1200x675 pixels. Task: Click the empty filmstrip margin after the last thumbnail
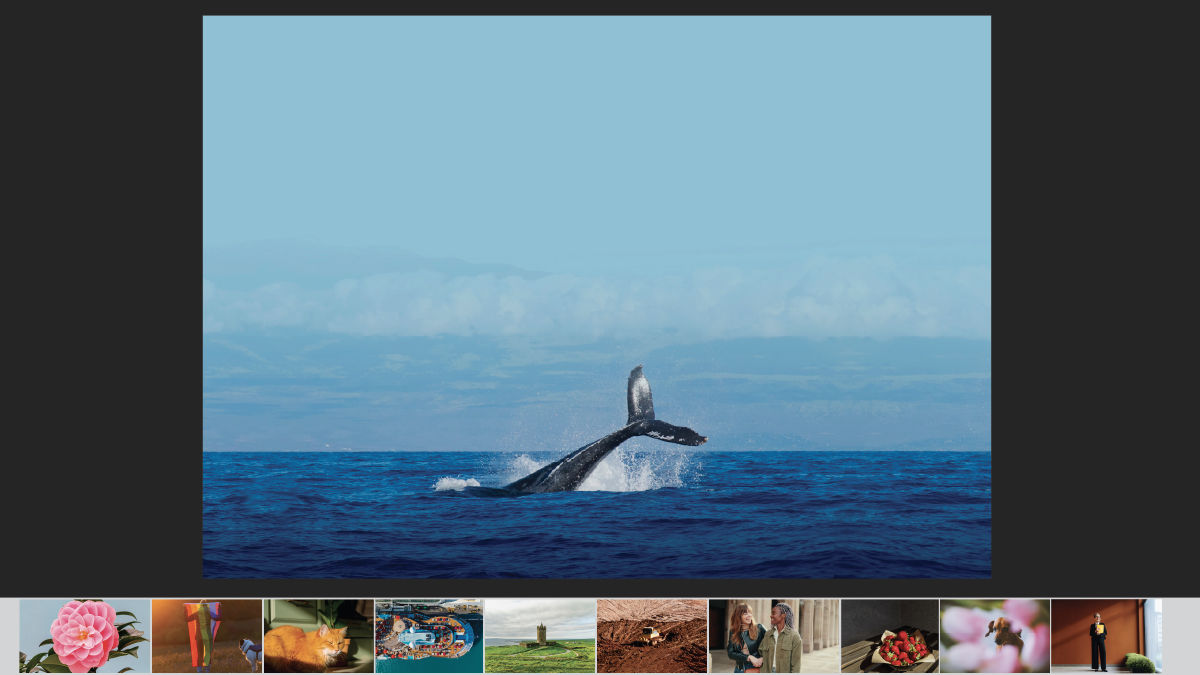click(x=1181, y=636)
